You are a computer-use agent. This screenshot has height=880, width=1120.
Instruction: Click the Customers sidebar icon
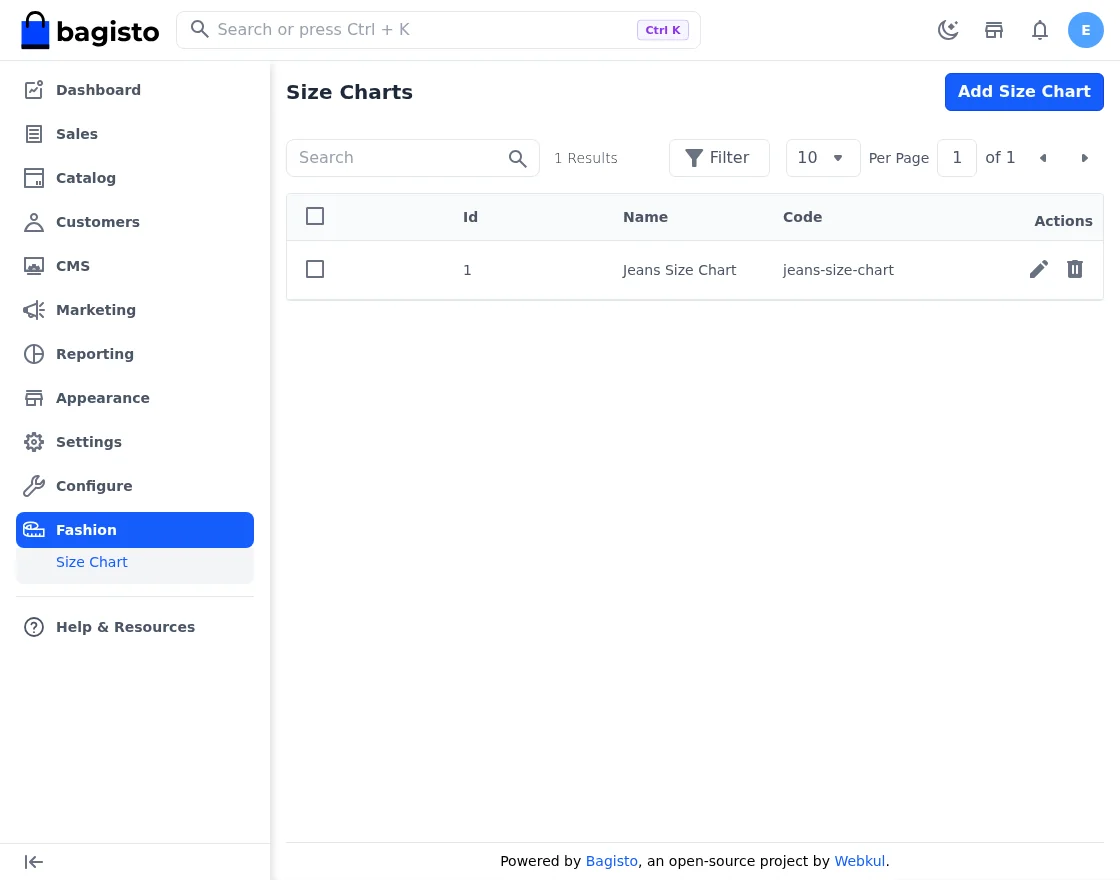[x=34, y=222]
